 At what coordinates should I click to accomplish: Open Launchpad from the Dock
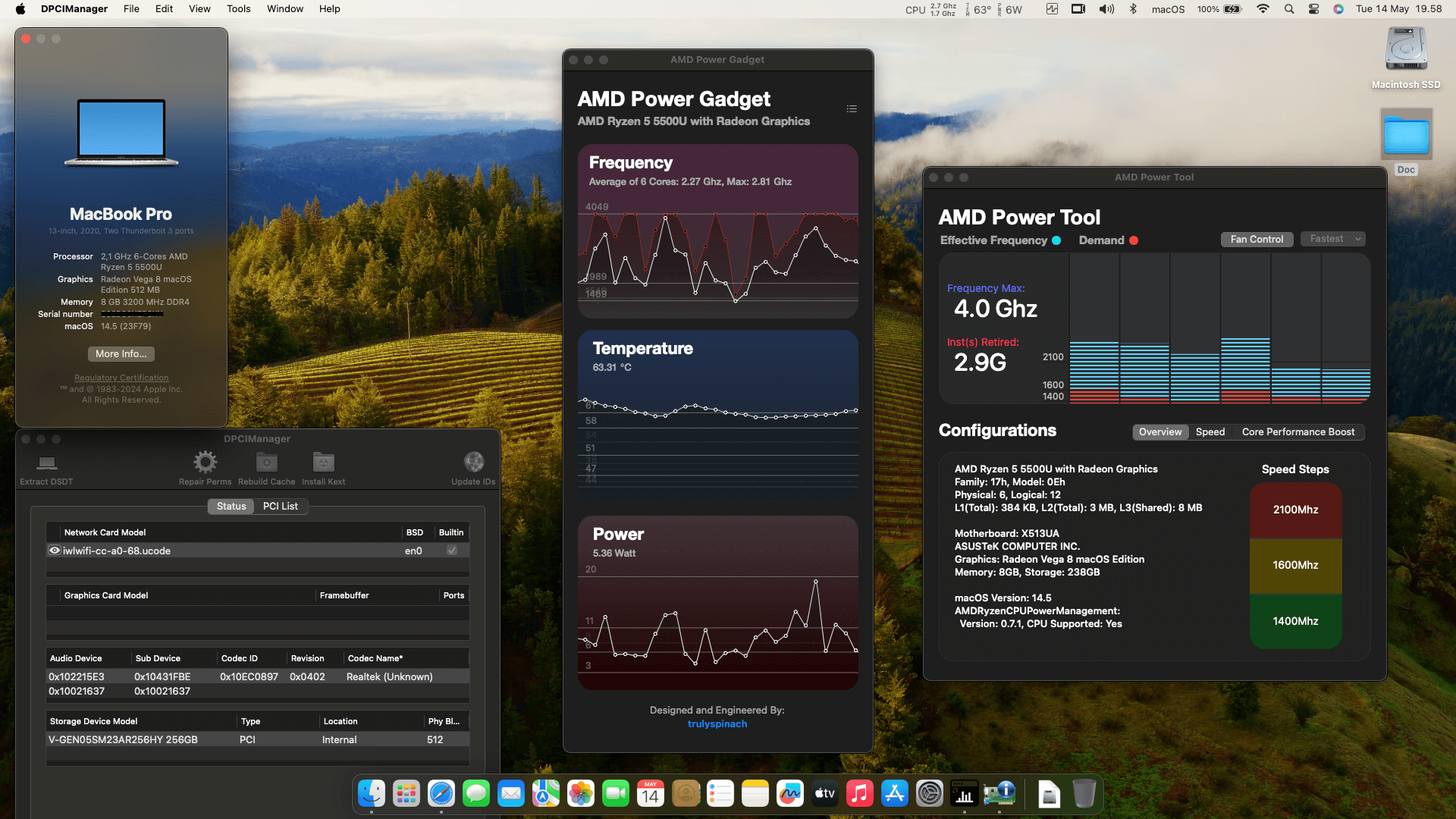[x=406, y=794]
